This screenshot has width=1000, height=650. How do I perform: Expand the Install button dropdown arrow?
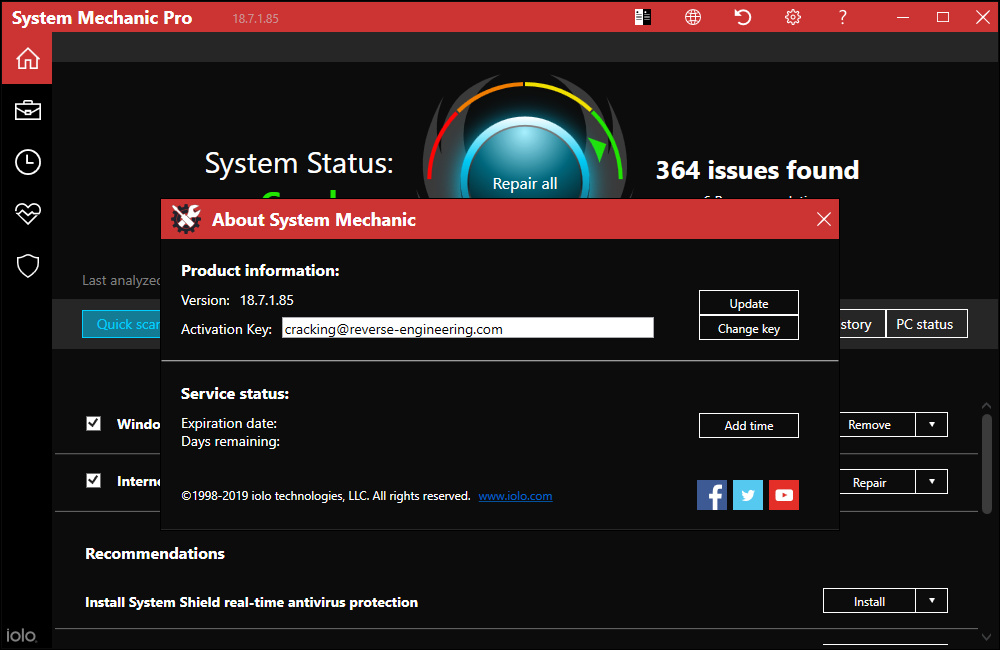(932, 601)
